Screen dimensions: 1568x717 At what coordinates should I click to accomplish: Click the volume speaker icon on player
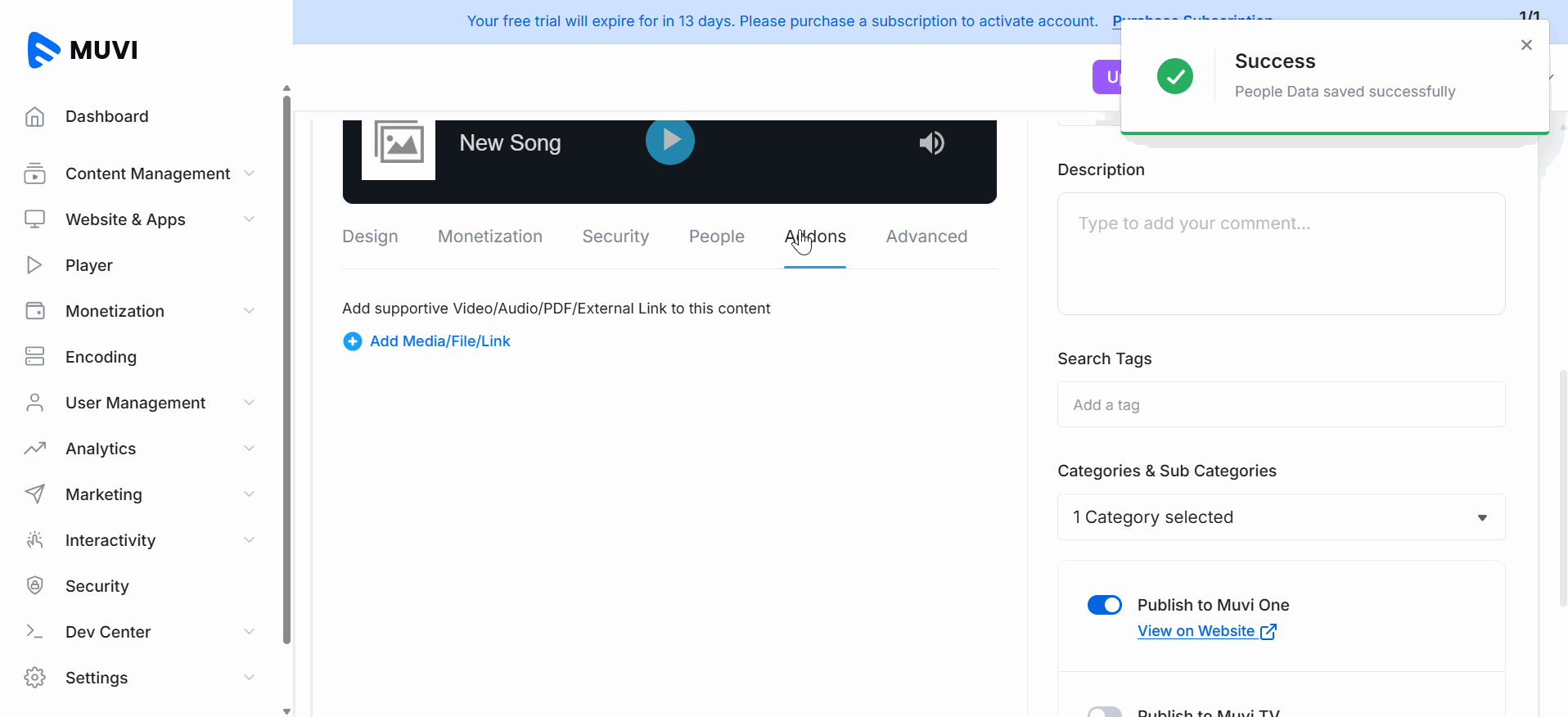click(x=931, y=143)
